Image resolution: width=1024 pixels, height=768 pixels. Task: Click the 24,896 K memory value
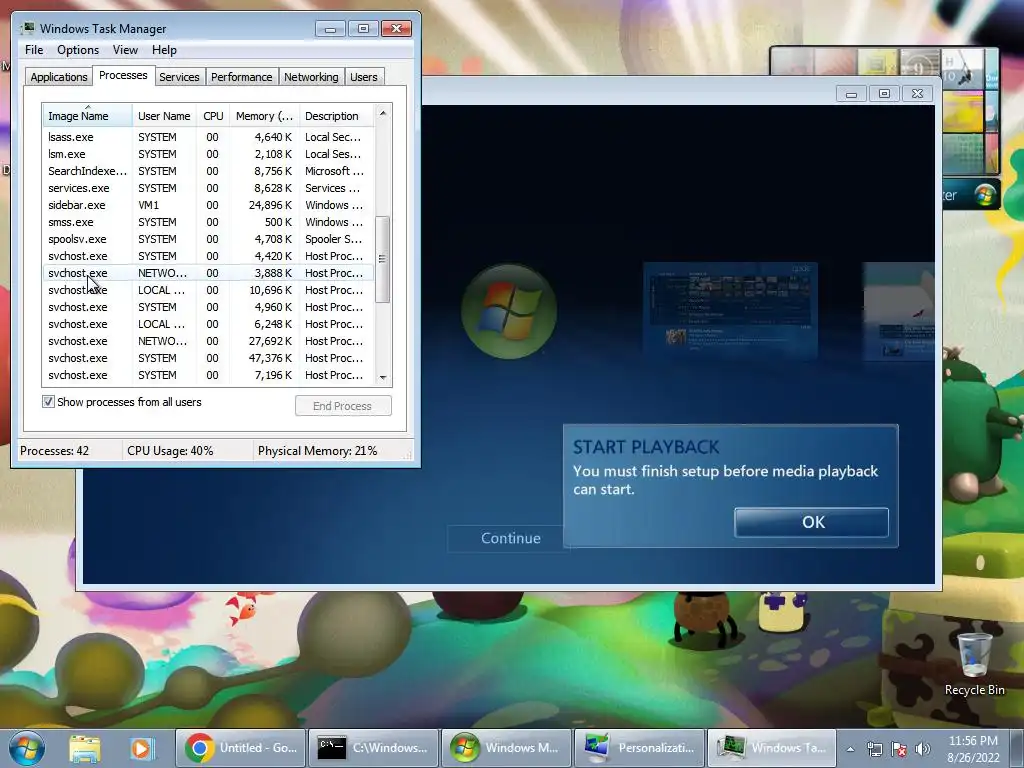tap(270, 205)
